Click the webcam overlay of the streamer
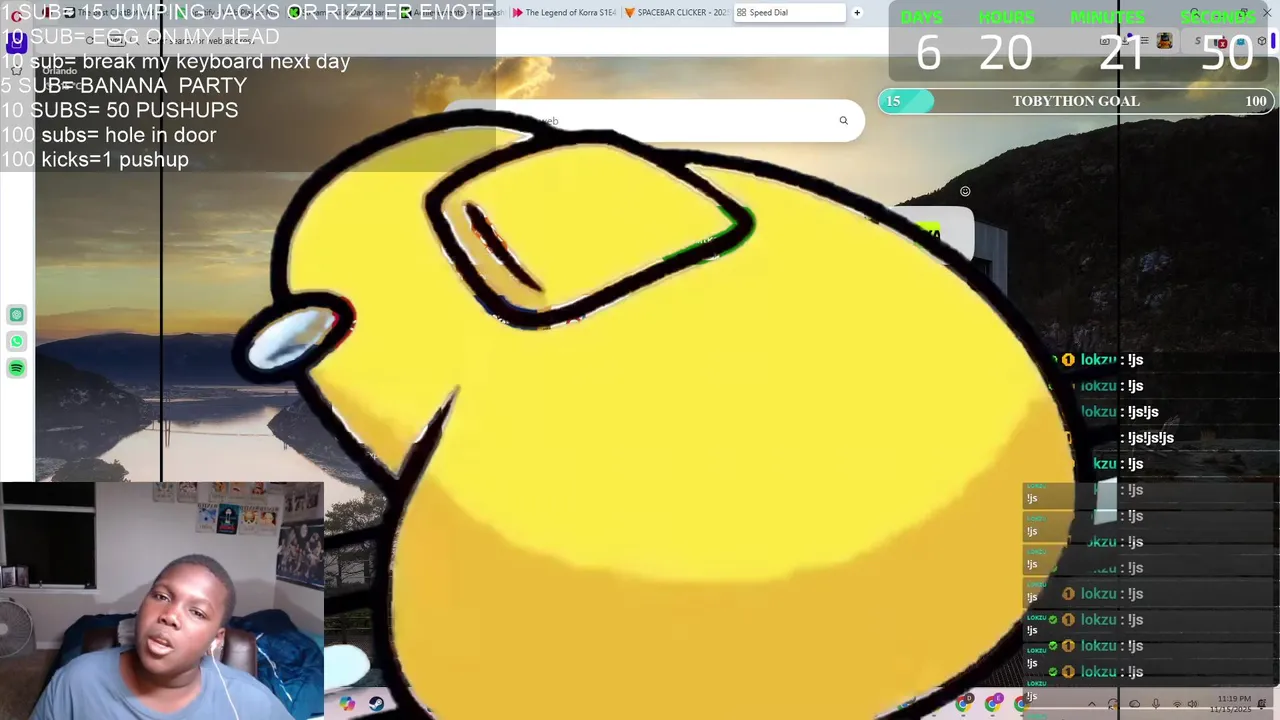This screenshot has width=1280, height=720. [162, 601]
